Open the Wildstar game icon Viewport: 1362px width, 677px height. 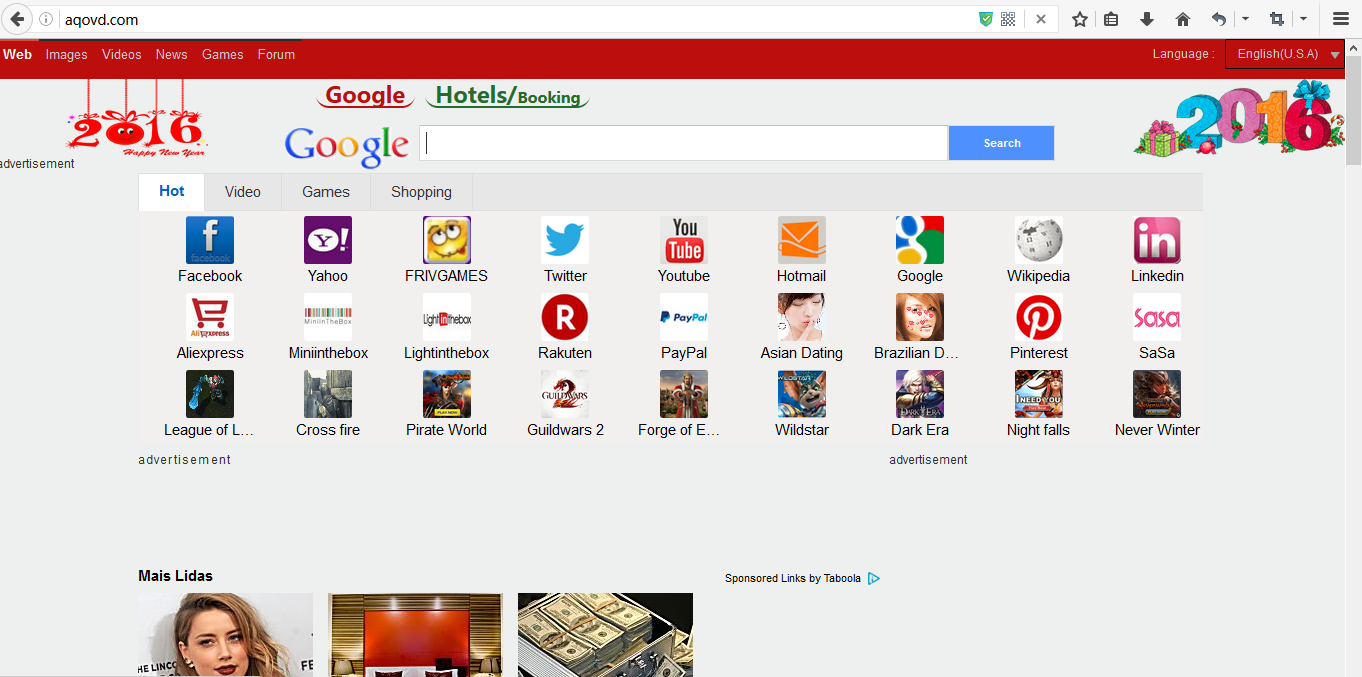802,394
